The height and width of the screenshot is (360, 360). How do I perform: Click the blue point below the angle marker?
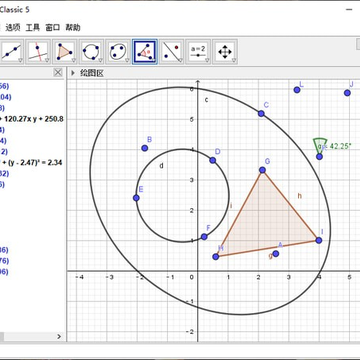319,156
